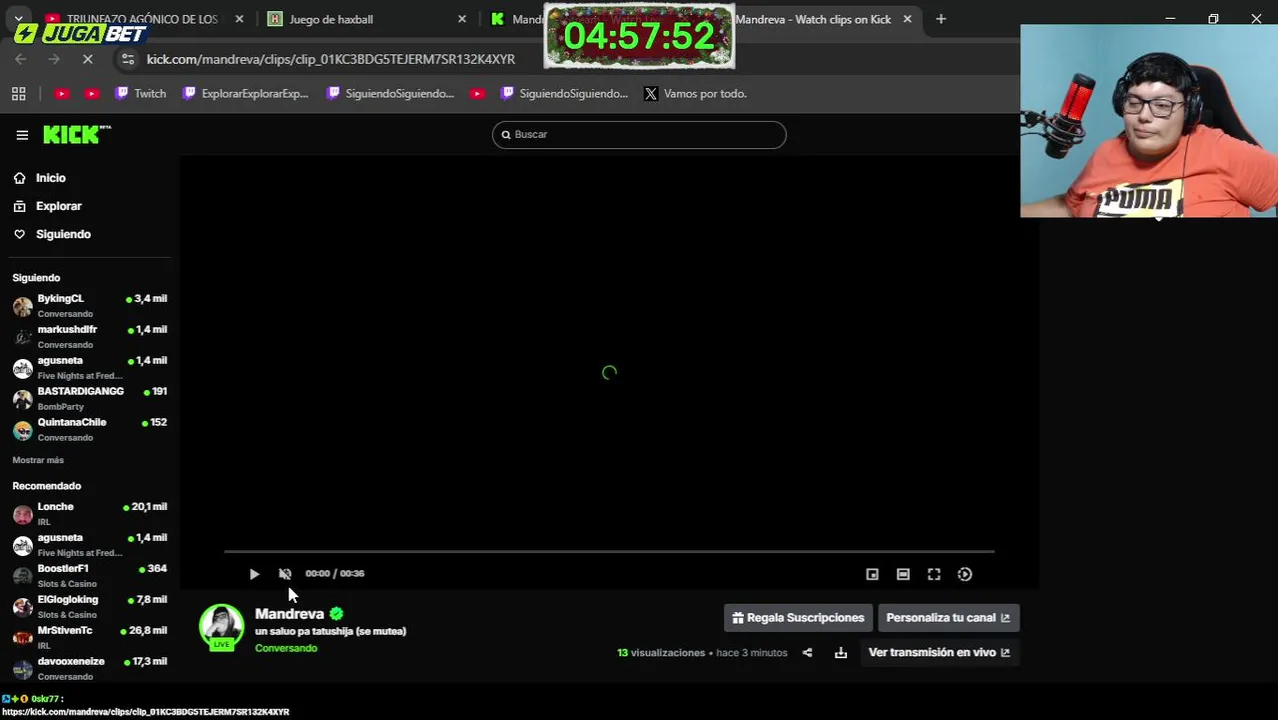Close Juego de haxball tab

tap(462, 19)
